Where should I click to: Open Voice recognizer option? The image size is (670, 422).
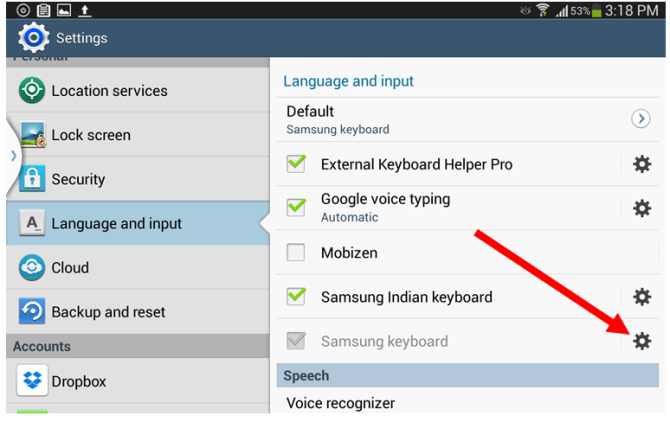point(467,401)
